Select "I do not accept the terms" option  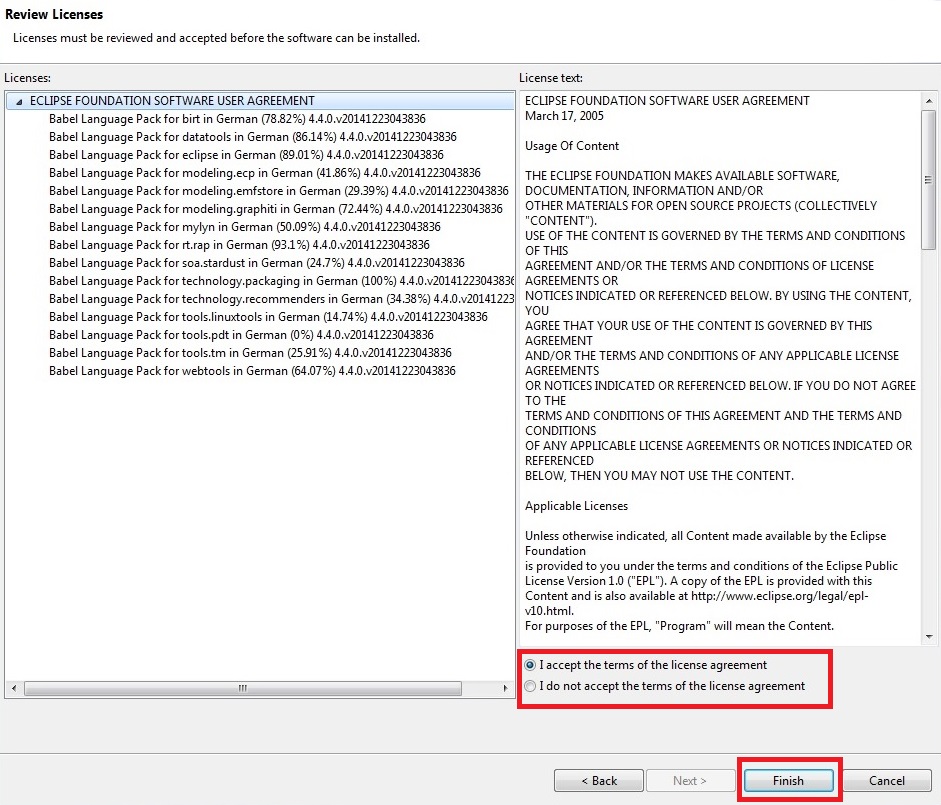[530, 686]
